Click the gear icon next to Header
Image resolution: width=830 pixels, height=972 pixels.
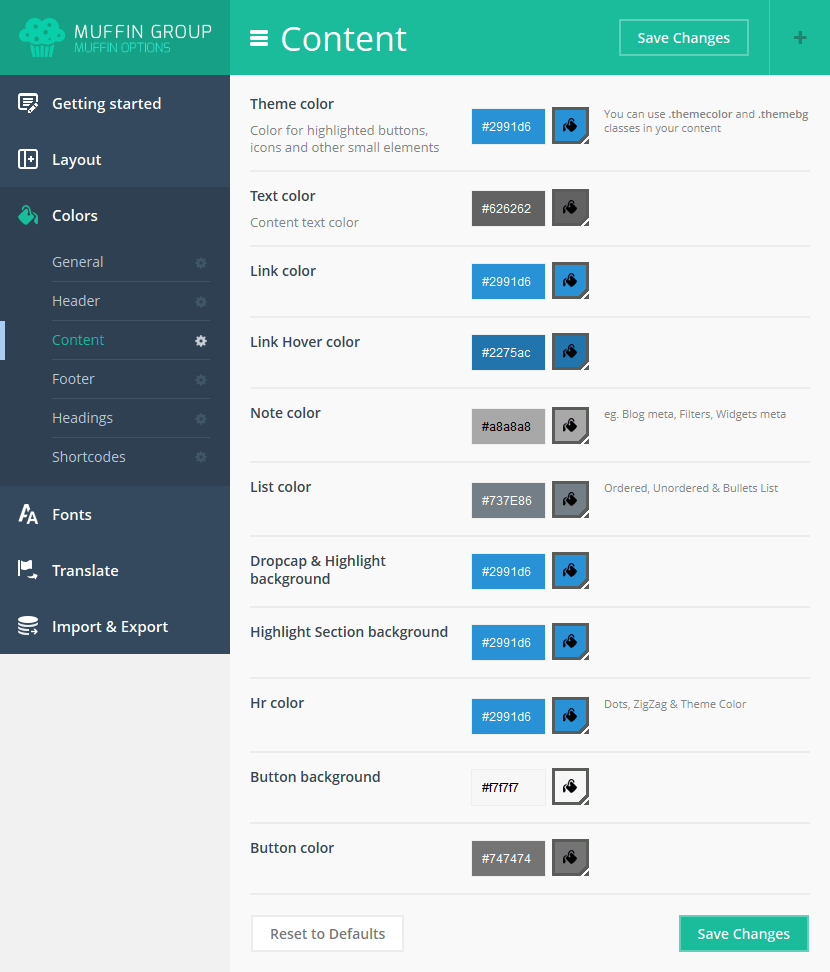coord(201,302)
